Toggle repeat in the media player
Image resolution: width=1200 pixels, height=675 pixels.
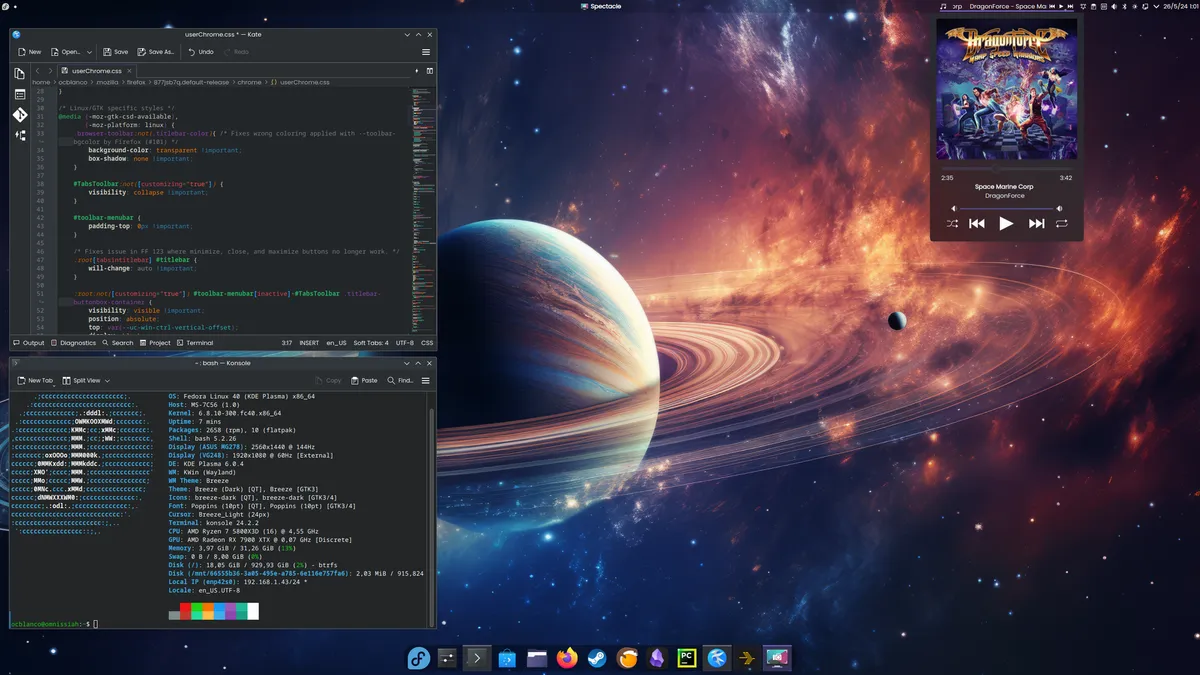[1061, 224]
